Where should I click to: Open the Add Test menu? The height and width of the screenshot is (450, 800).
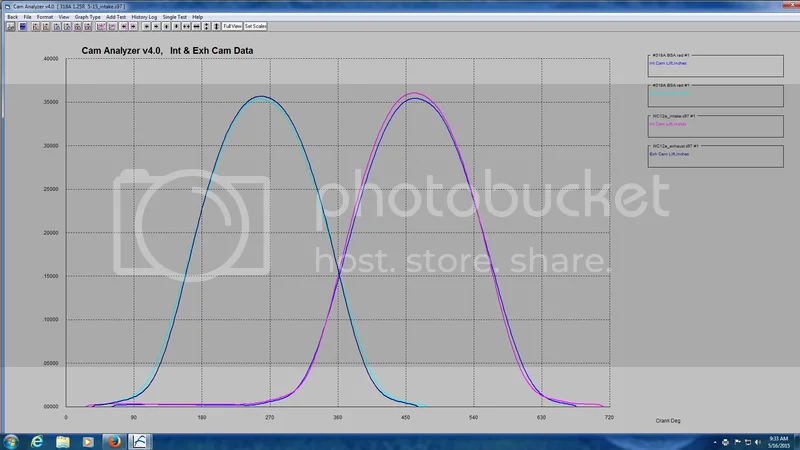click(x=116, y=17)
